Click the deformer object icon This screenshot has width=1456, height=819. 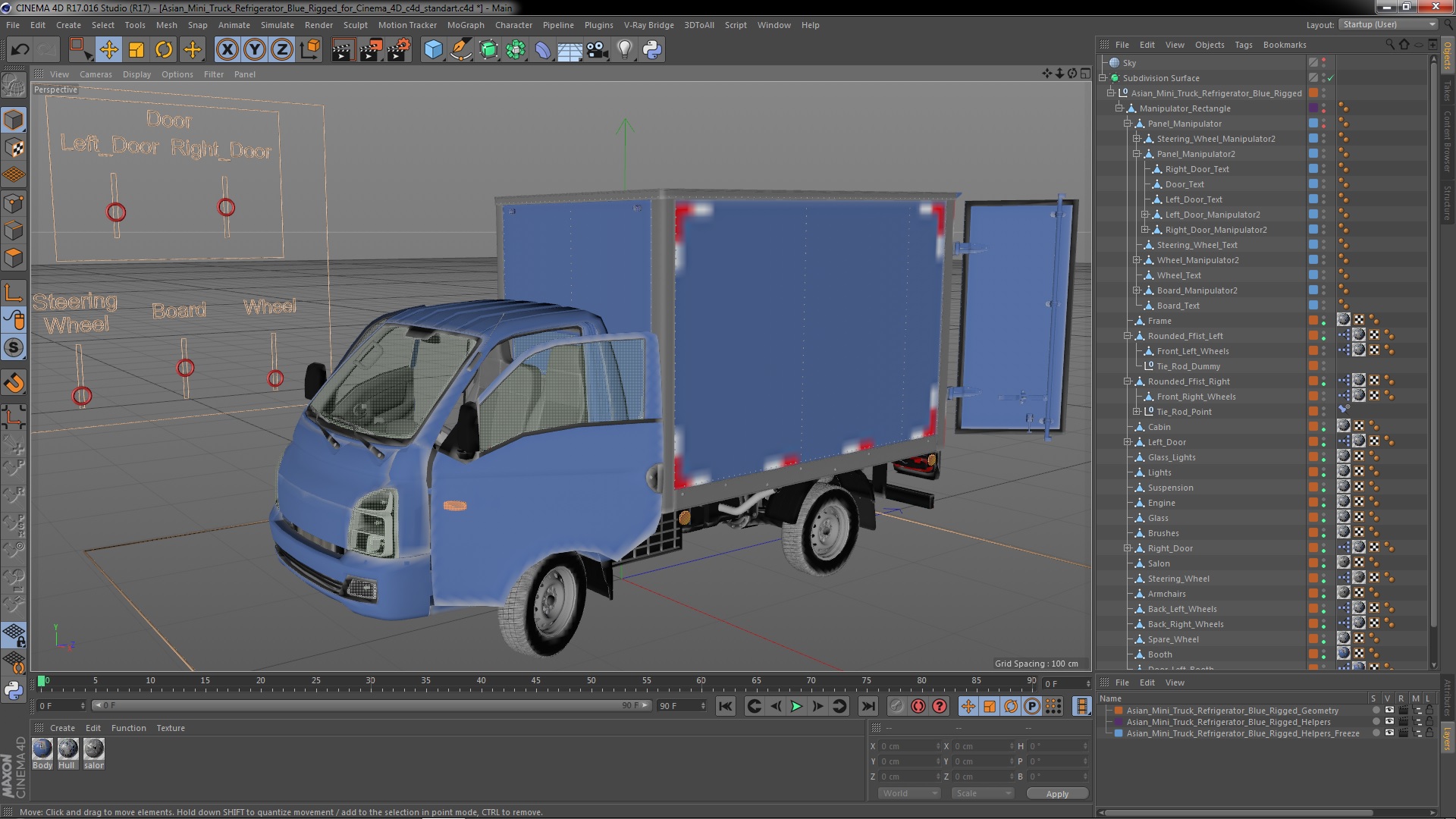coord(543,50)
